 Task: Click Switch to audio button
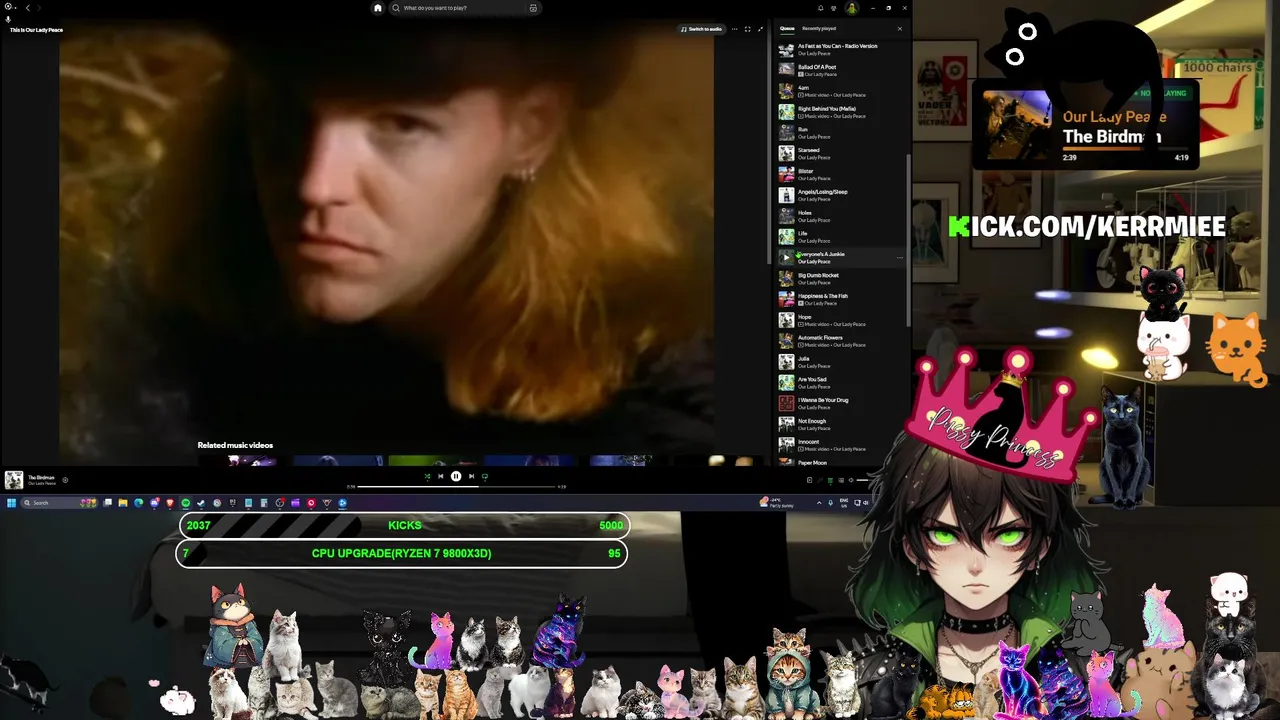[701, 29]
